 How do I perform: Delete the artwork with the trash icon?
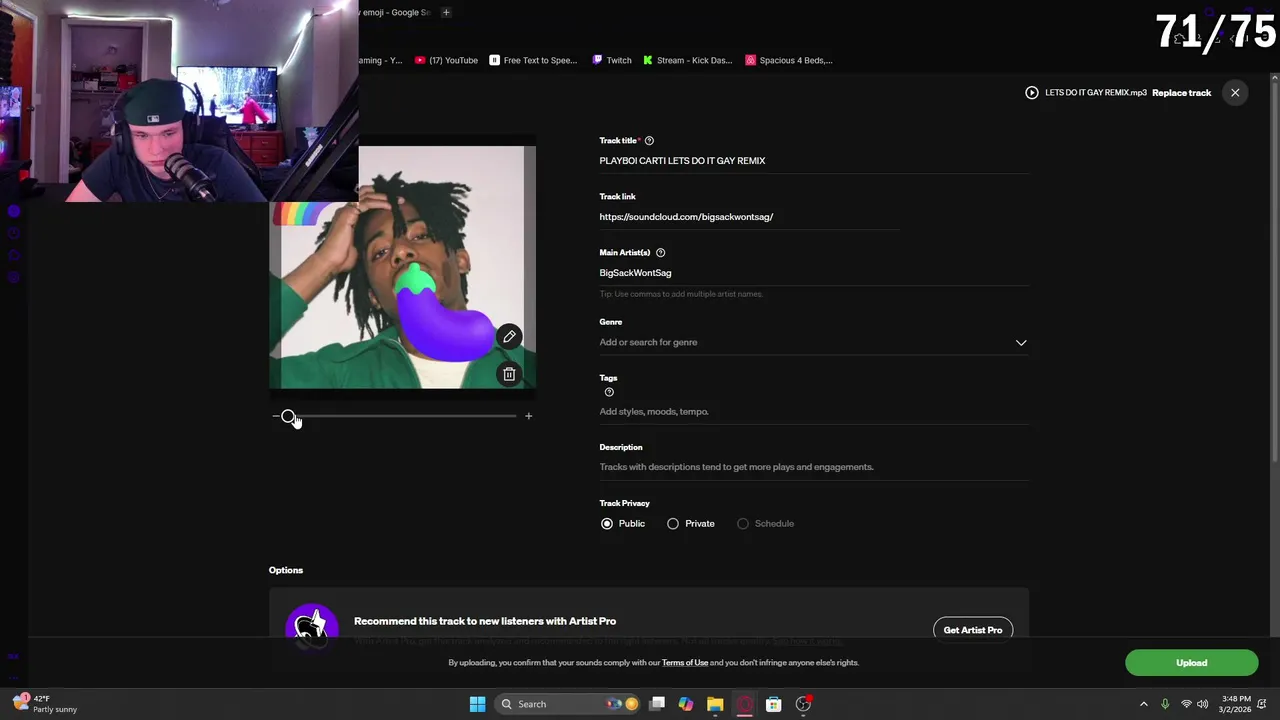[x=509, y=374]
